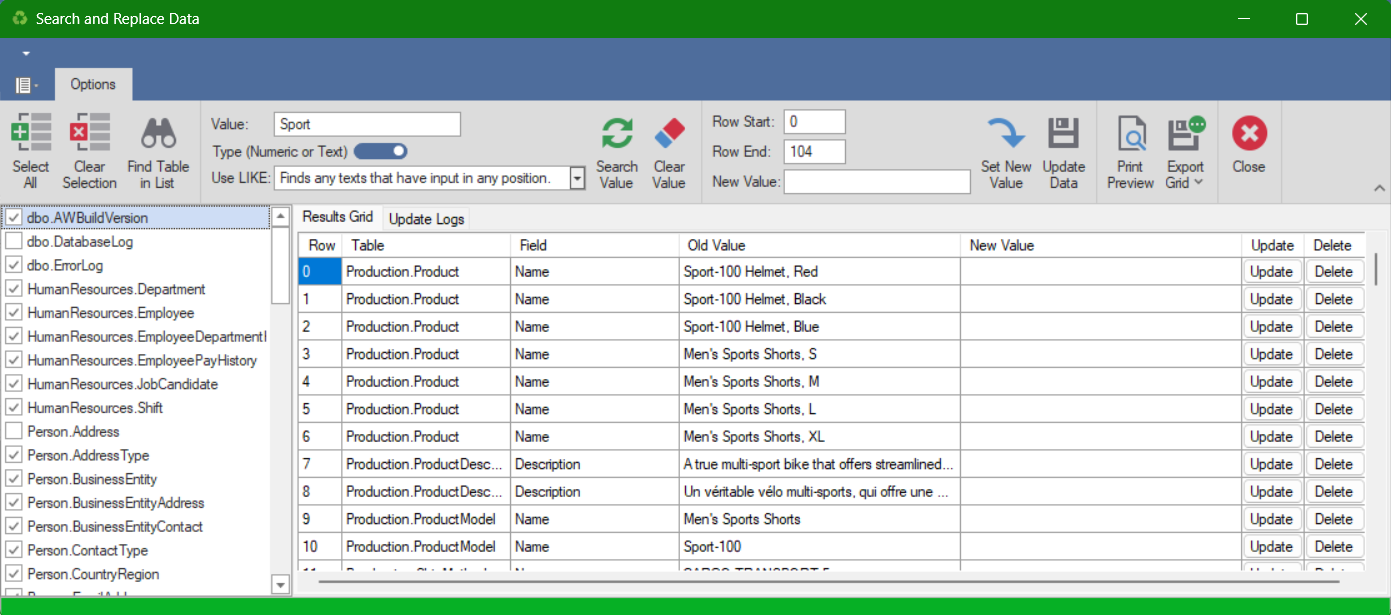Image resolution: width=1391 pixels, height=615 pixels.
Task: Click the Clear Selection icon
Action: click(x=89, y=132)
